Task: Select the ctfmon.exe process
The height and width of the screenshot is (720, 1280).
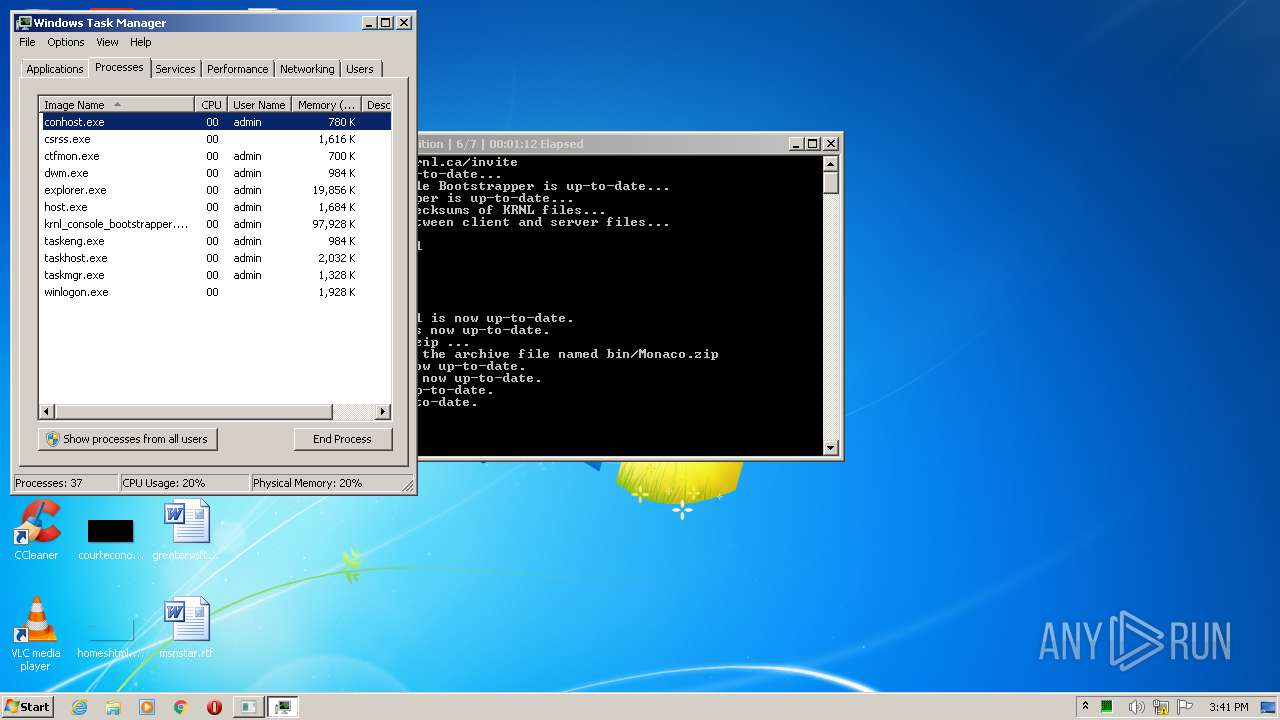Action: (215, 156)
